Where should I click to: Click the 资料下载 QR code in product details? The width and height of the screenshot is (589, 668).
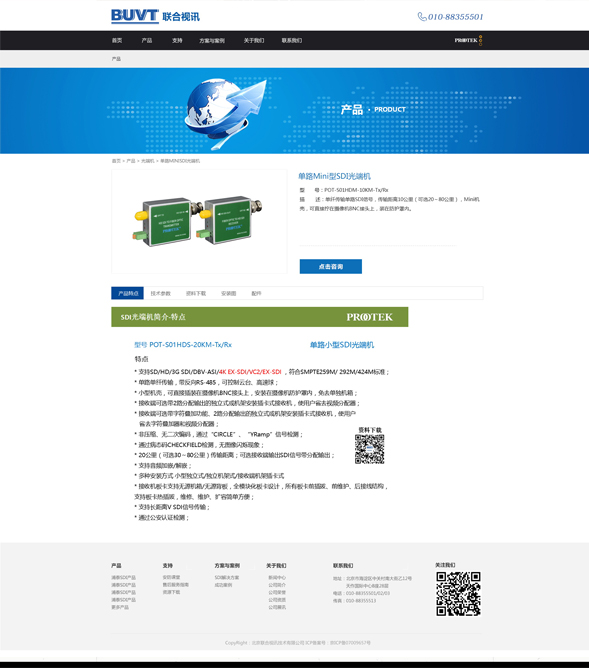(370, 449)
